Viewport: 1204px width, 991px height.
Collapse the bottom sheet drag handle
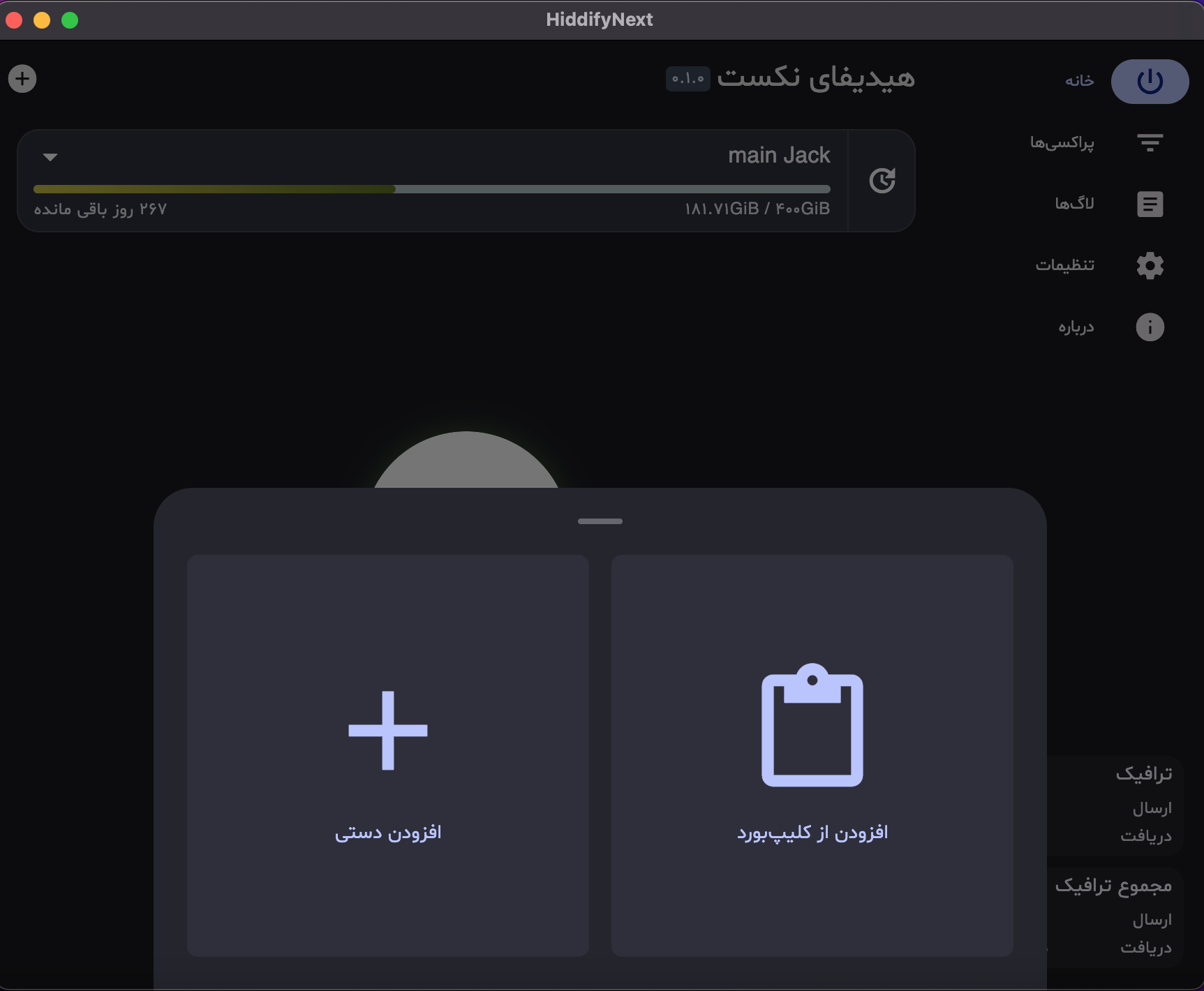pyautogui.click(x=600, y=521)
